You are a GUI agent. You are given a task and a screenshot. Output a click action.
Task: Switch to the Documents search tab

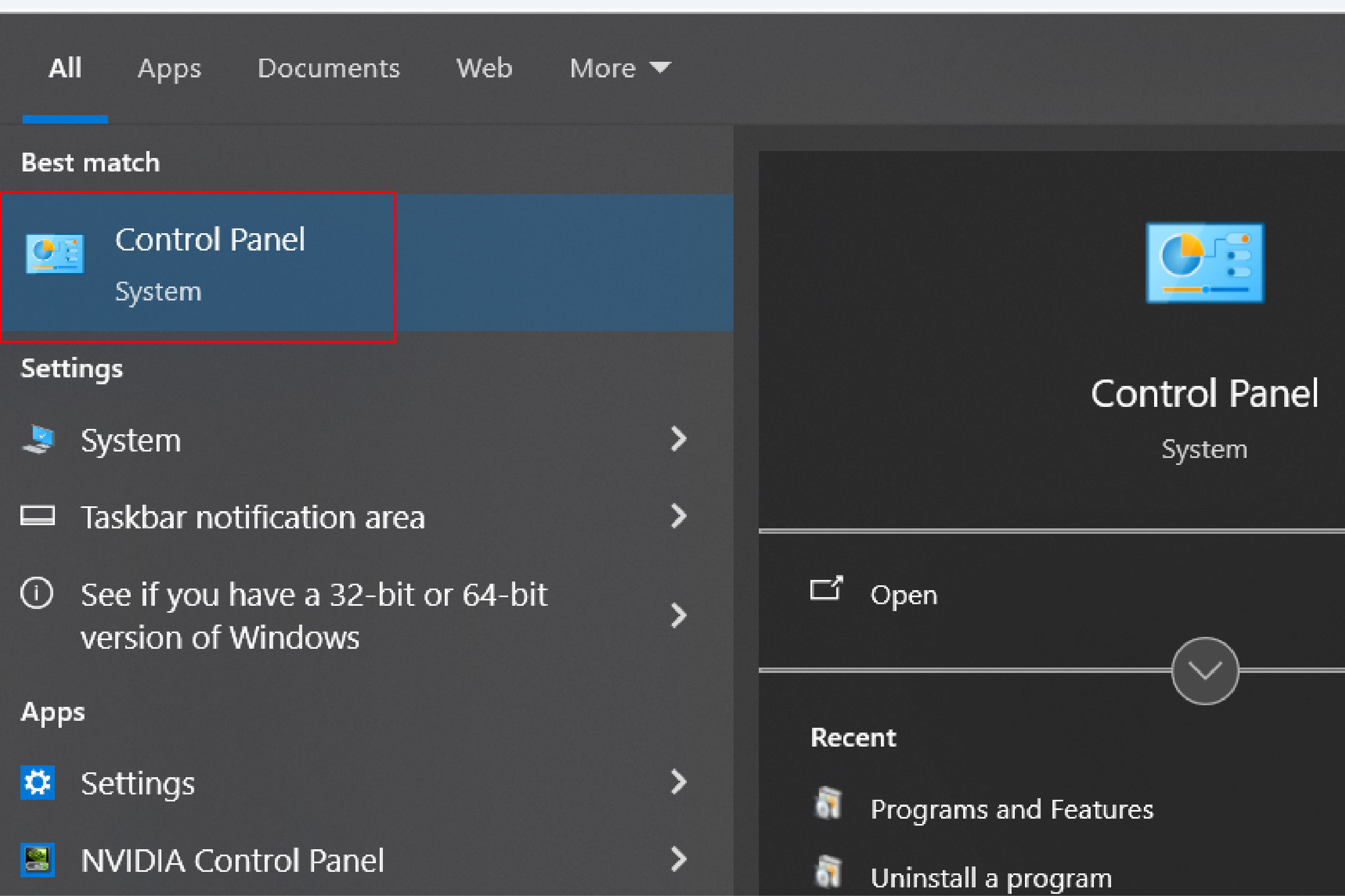click(x=329, y=68)
